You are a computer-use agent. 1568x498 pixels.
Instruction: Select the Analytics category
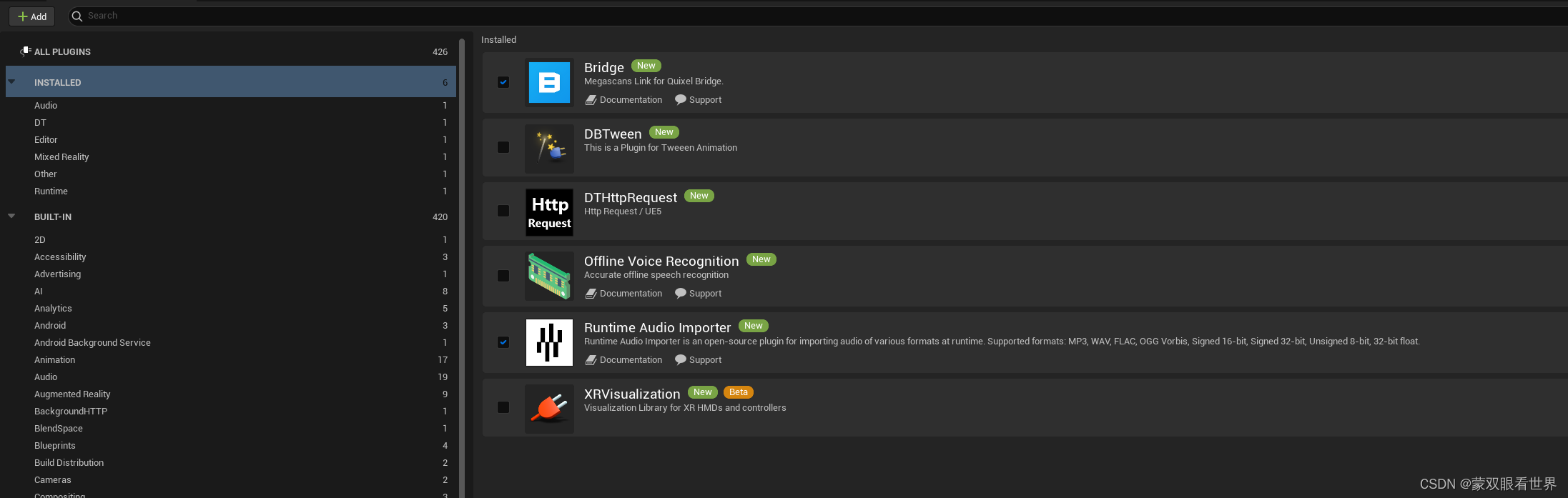click(231, 308)
